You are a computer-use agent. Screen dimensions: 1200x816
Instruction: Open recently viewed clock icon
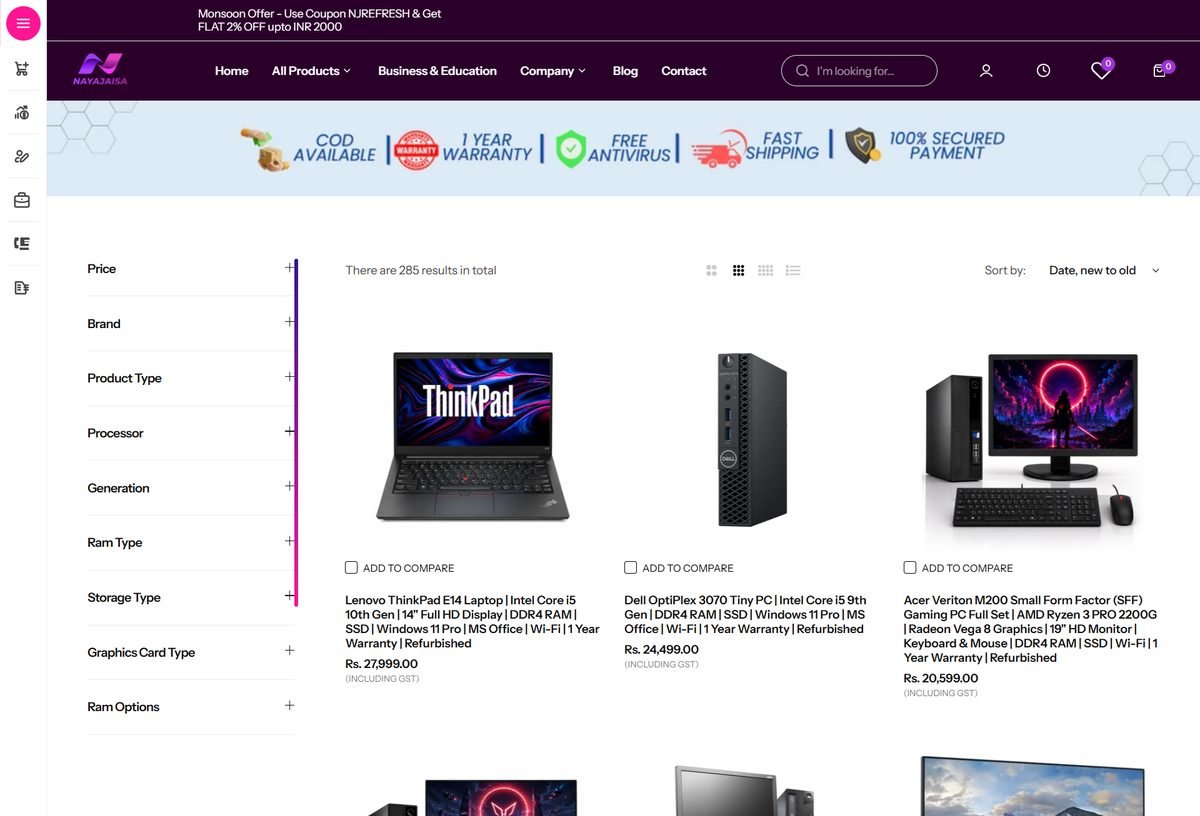(1043, 71)
